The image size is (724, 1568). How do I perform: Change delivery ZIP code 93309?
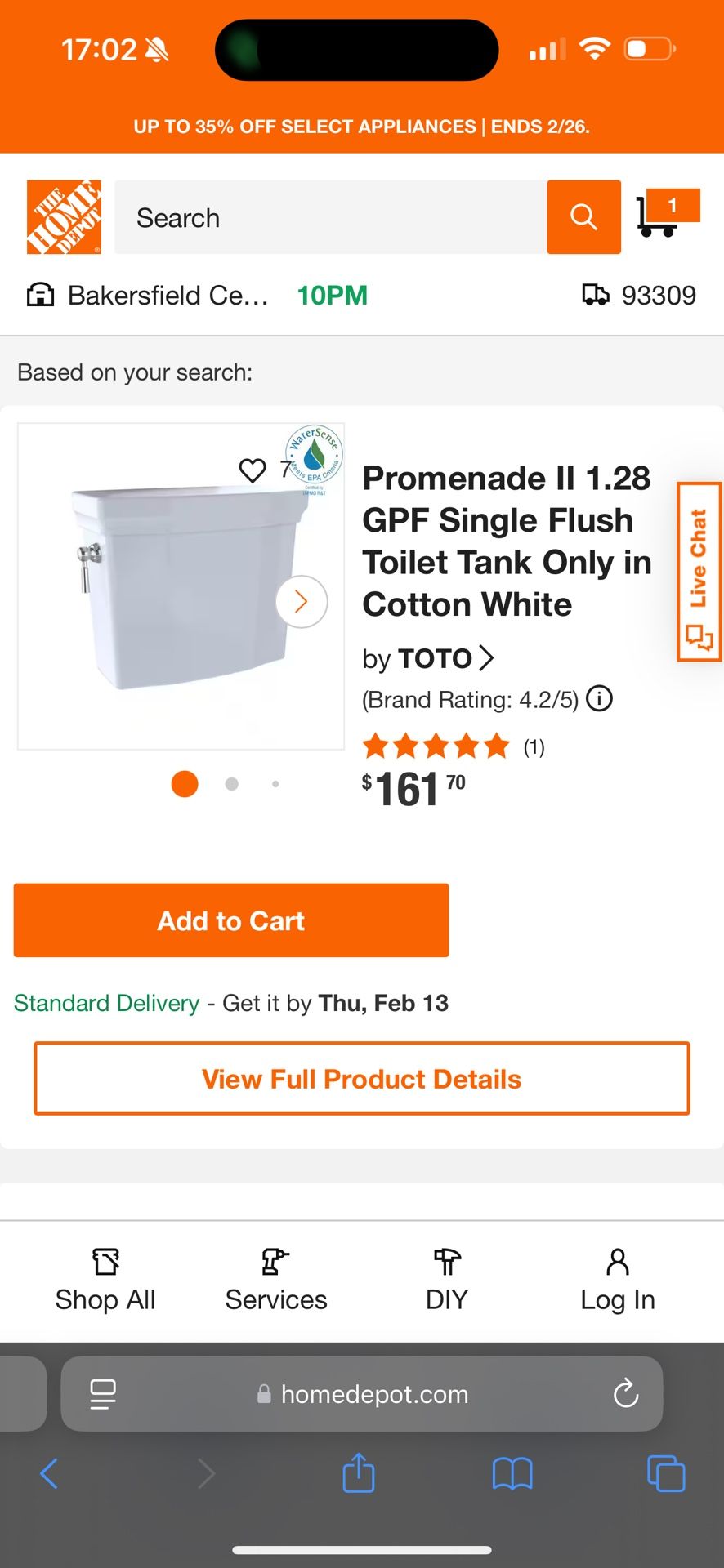pyautogui.click(x=639, y=296)
